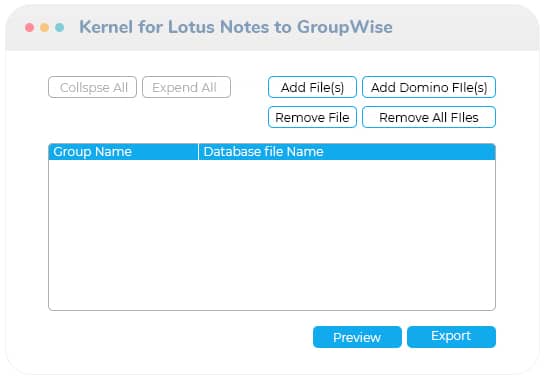
Task: Sort by Group Name column header
Action: pos(123,152)
